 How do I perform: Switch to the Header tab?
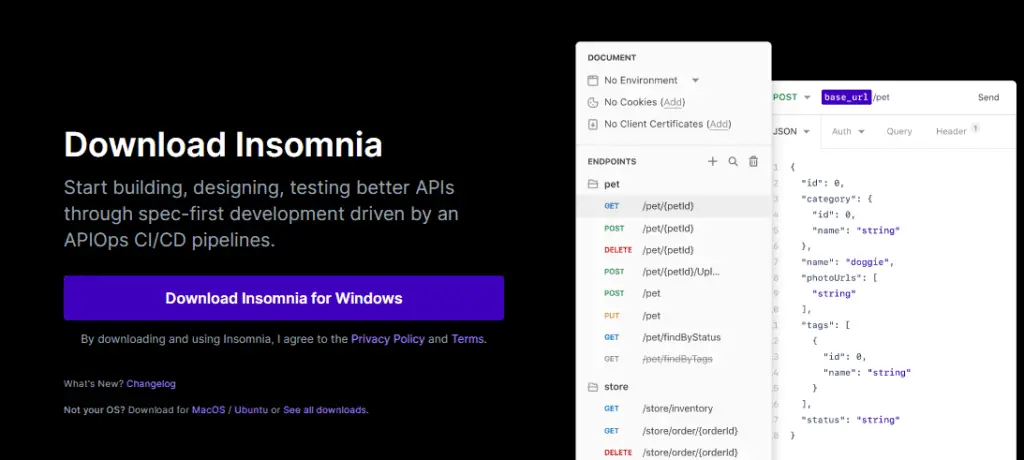(951, 131)
